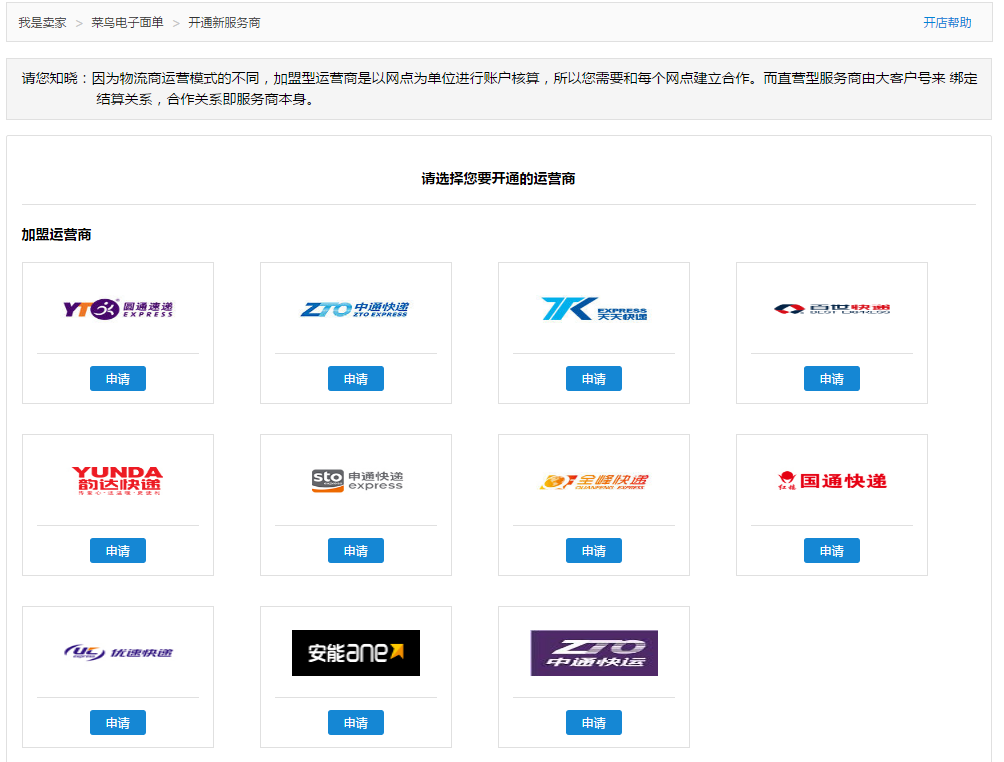Apply for 百世快递 service with 申请
Viewport: 1004px width, 762px height.
tap(832, 378)
